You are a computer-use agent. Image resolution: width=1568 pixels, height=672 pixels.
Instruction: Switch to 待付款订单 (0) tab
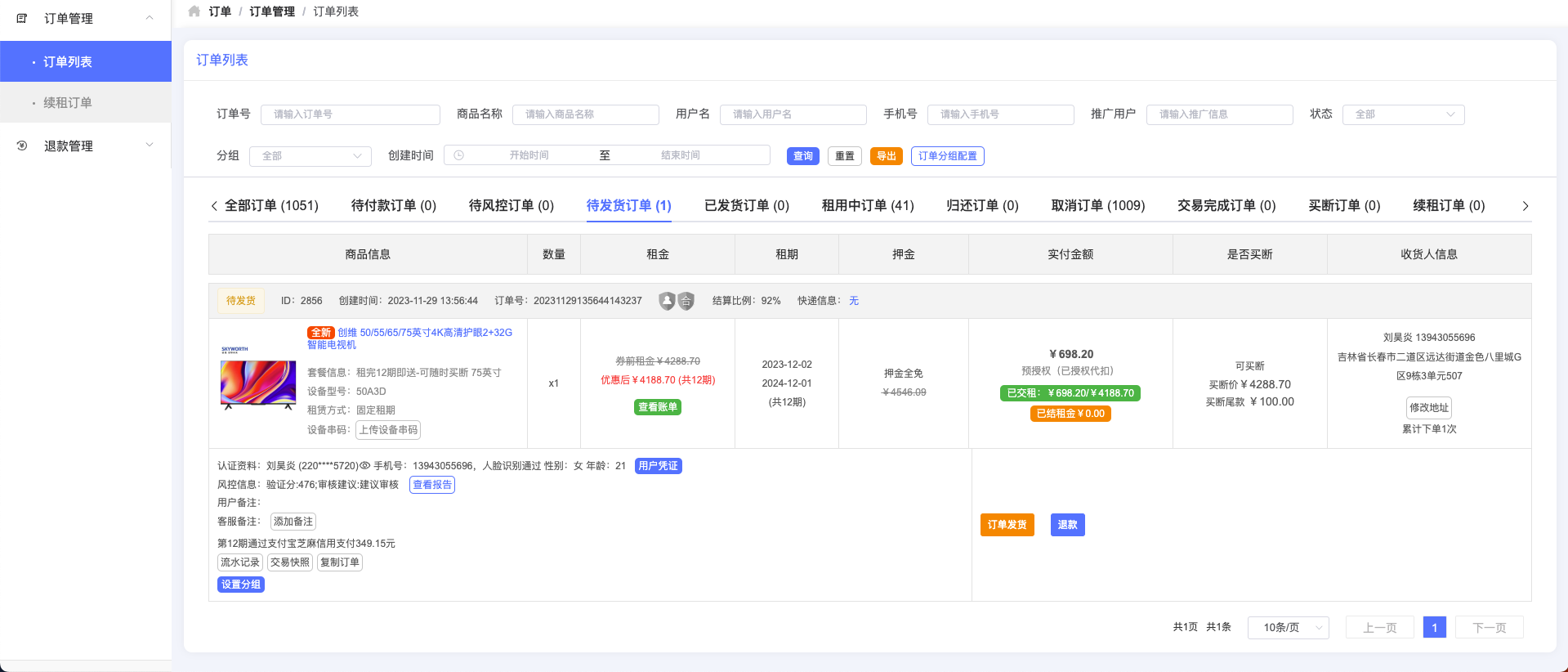pyautogui.click(x=394, y=206)
